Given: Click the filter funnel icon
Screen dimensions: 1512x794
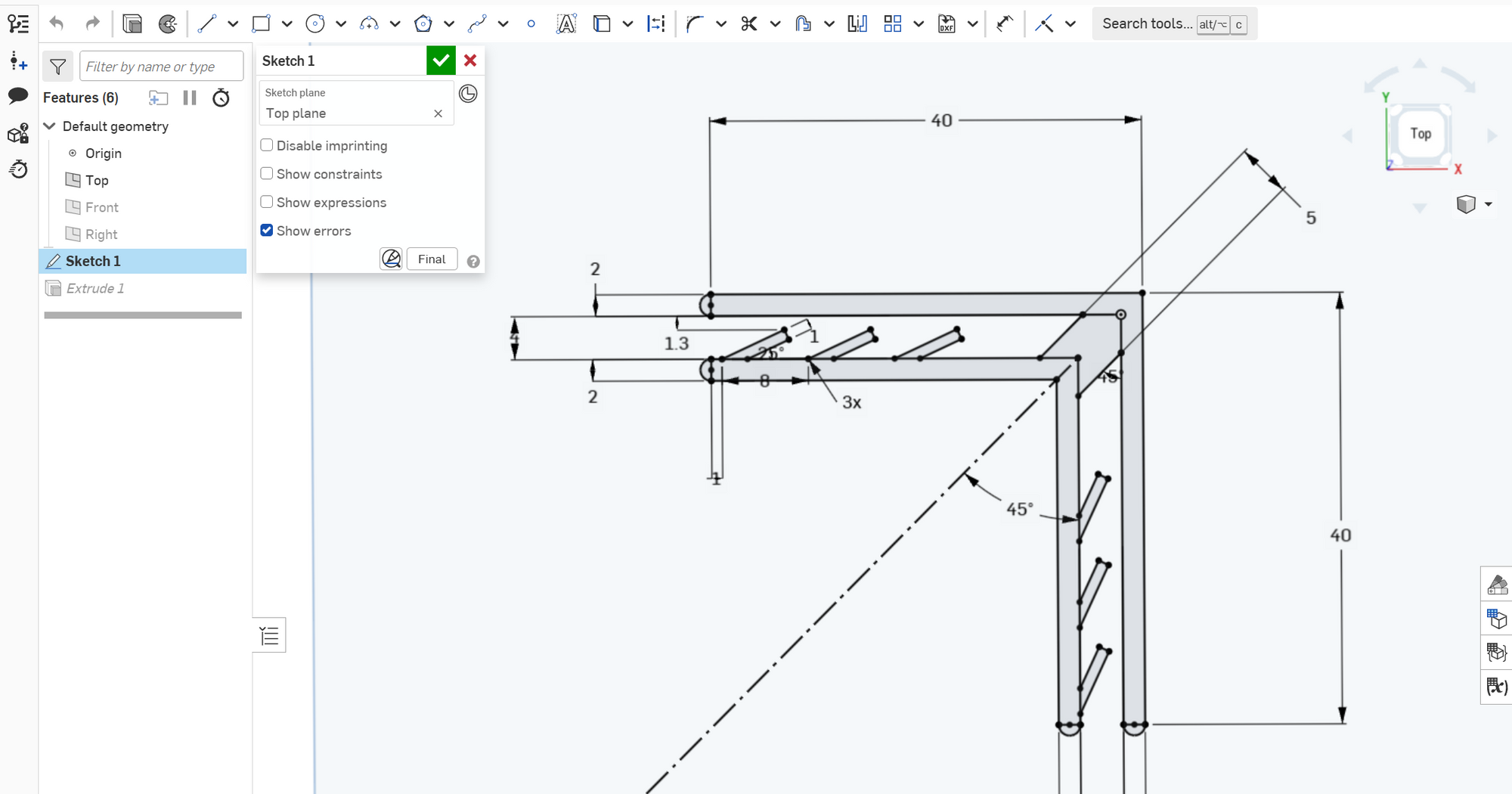Looking at the screenshot, I should point(58,67).
